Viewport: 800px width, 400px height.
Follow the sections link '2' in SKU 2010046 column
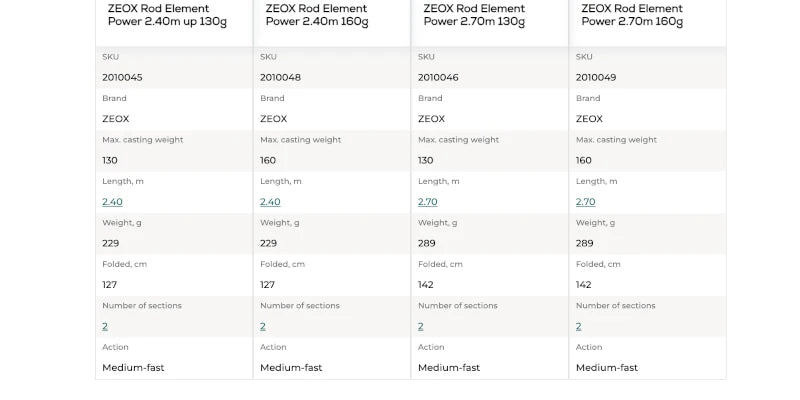coord(421,326)
